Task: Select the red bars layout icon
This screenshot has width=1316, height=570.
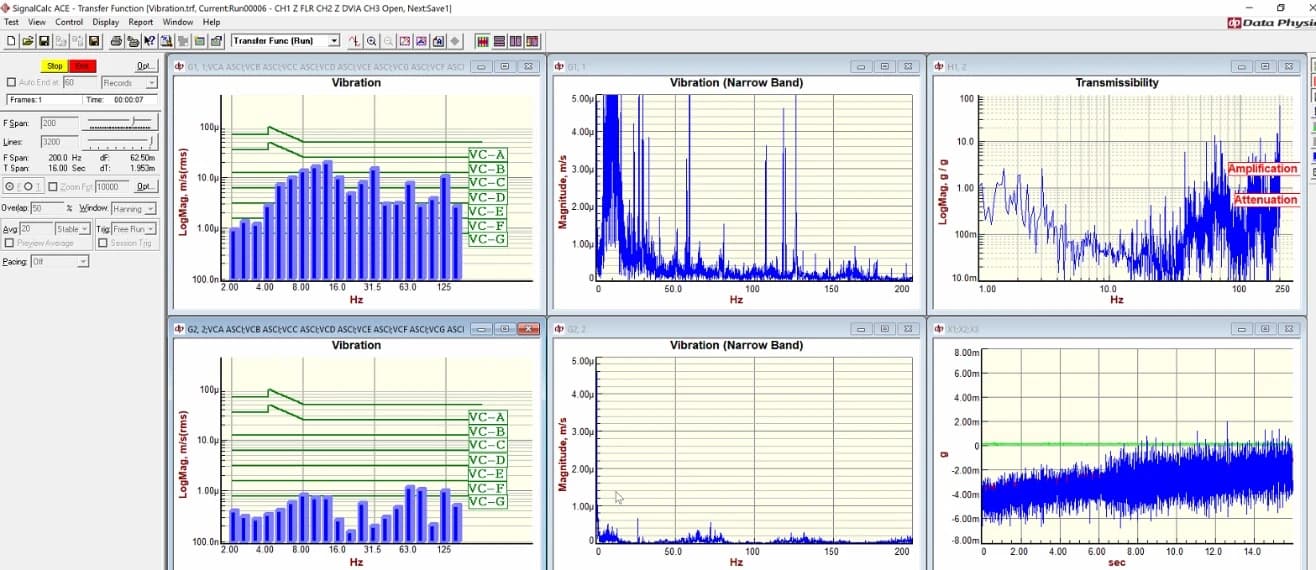Action: (483, 41)
